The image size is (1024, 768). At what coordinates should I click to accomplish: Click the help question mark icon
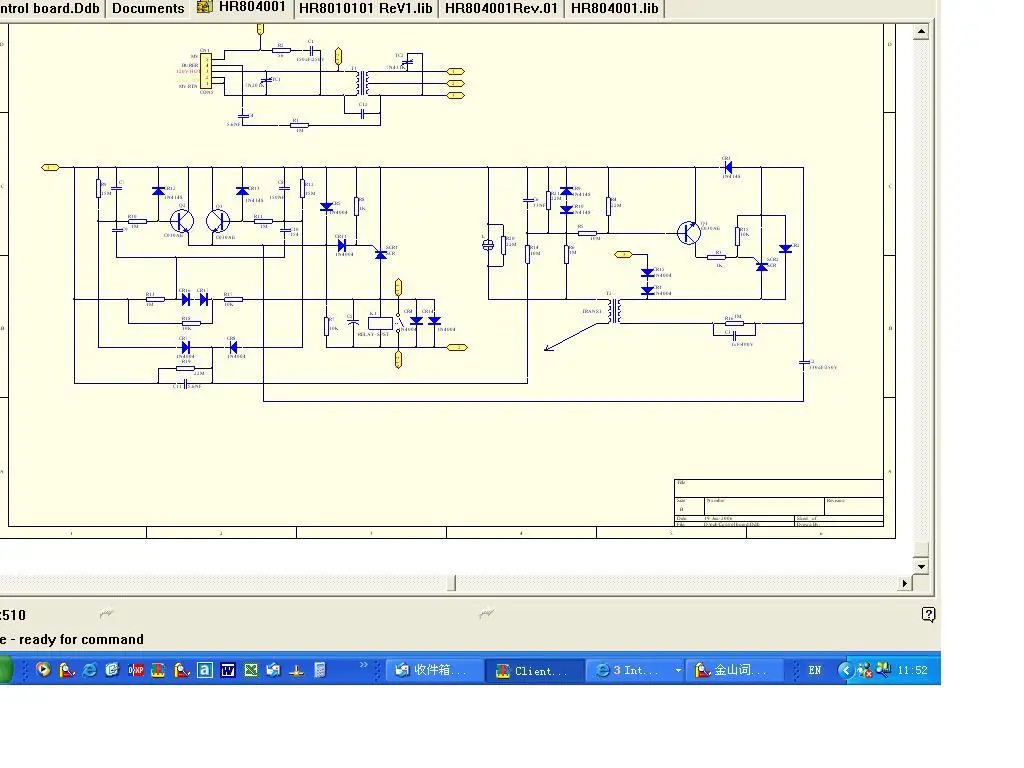point(928,614)
